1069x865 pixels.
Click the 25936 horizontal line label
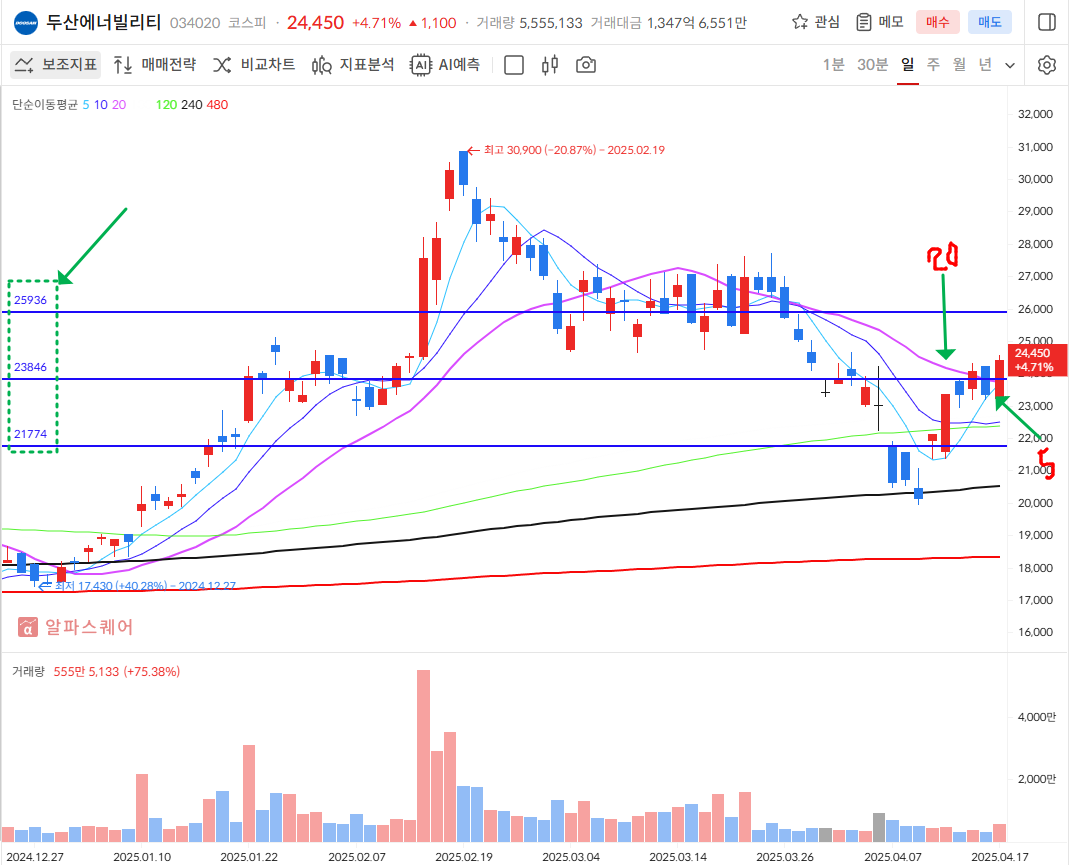[x=31, y=300]
